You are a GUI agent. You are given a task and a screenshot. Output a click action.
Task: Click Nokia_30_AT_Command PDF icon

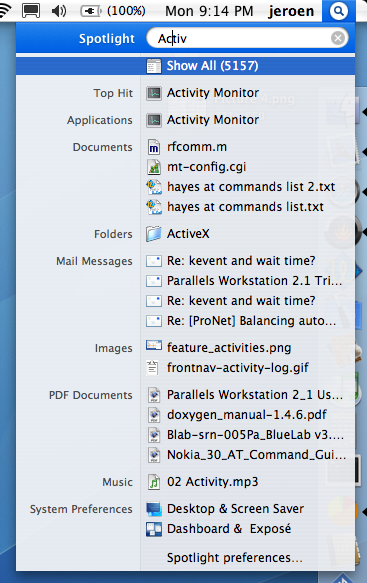point(154,455)
